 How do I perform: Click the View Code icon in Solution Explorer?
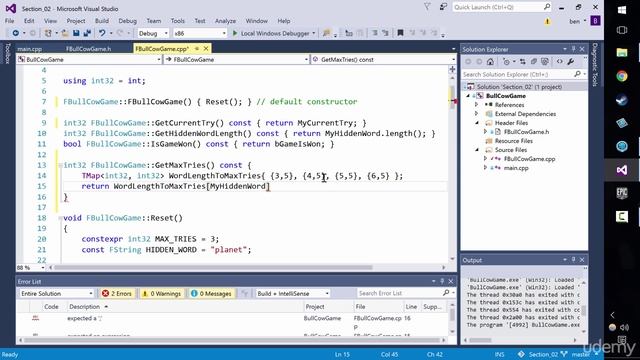(559, 62)
